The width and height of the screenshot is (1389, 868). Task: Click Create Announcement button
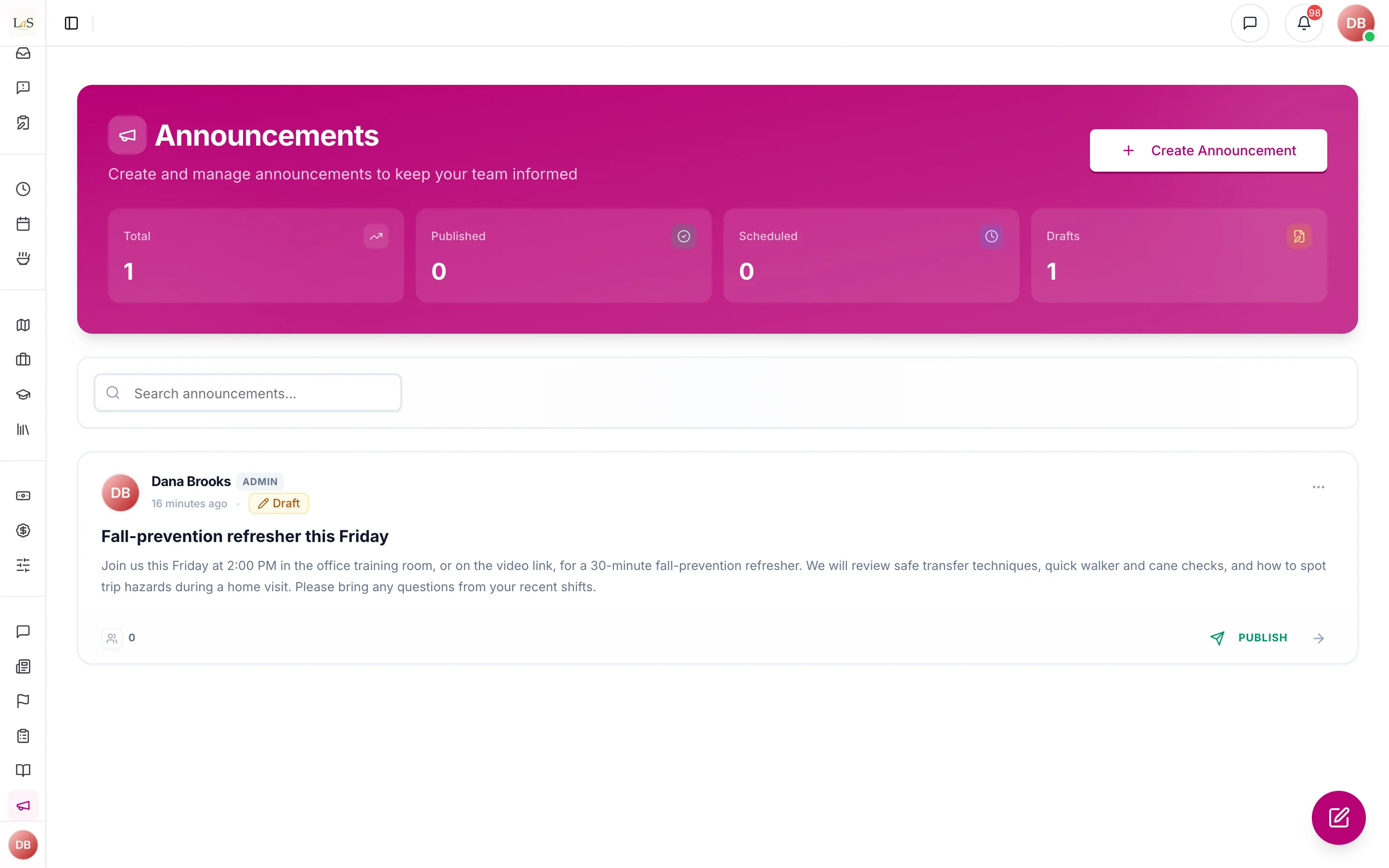click(1208, 150)
